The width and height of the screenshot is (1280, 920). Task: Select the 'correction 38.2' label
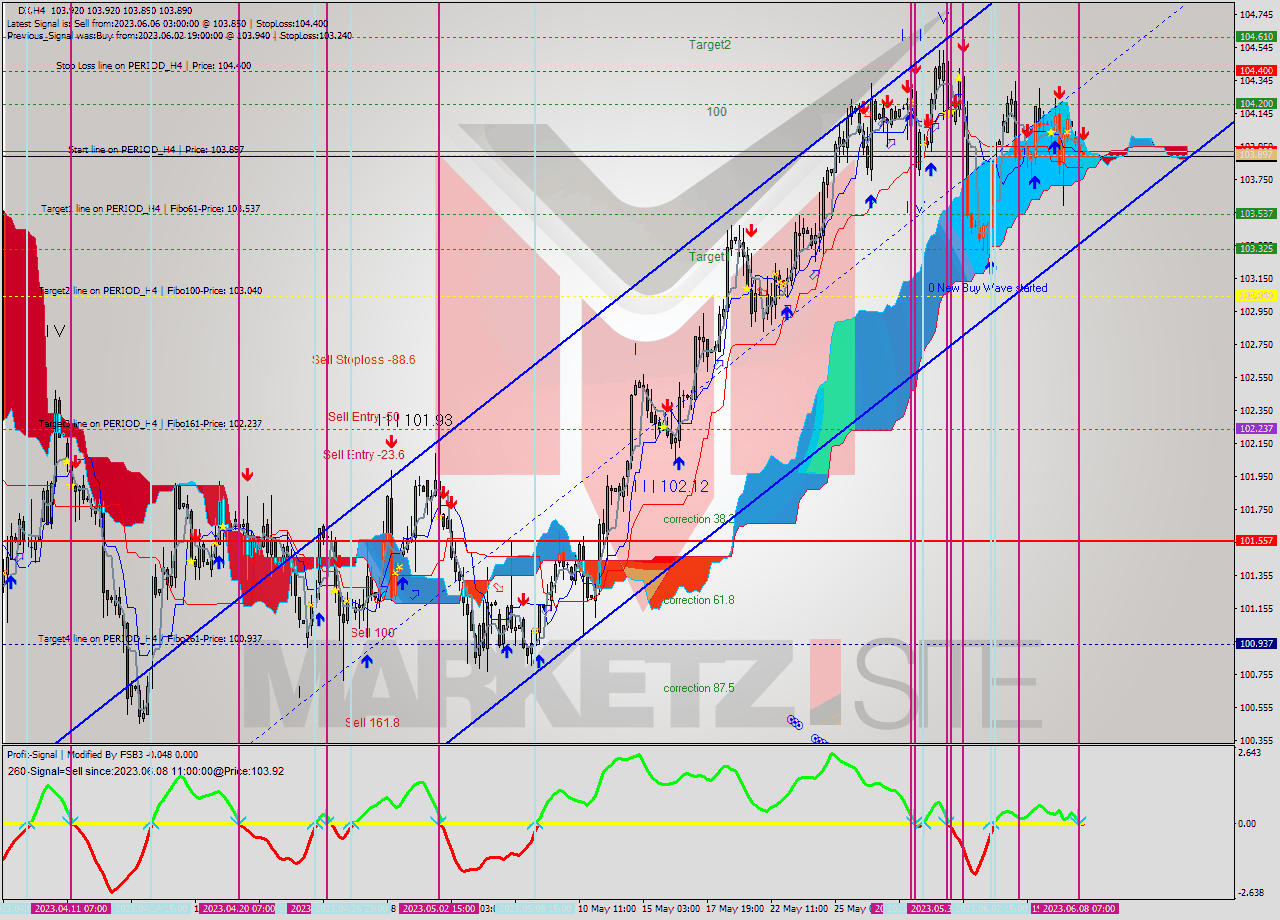click(699, 519)
